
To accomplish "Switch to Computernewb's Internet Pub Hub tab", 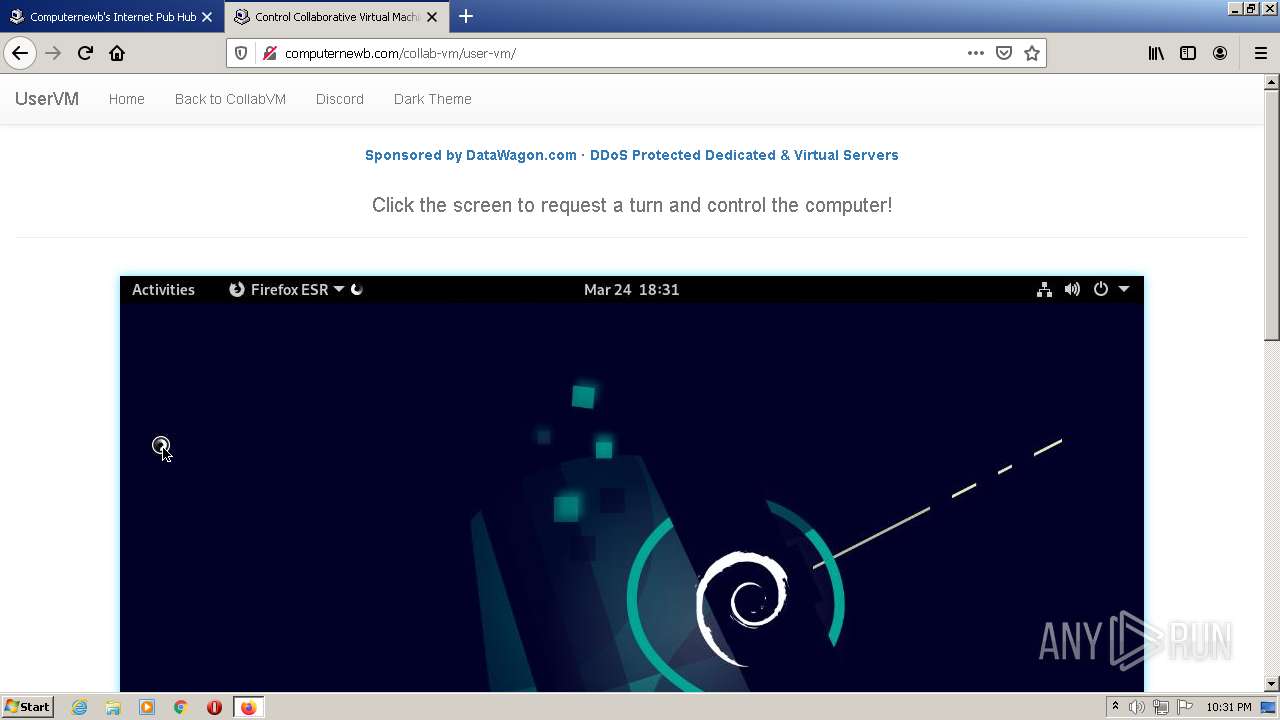I will pyautogui.click(x=112, y=17).
